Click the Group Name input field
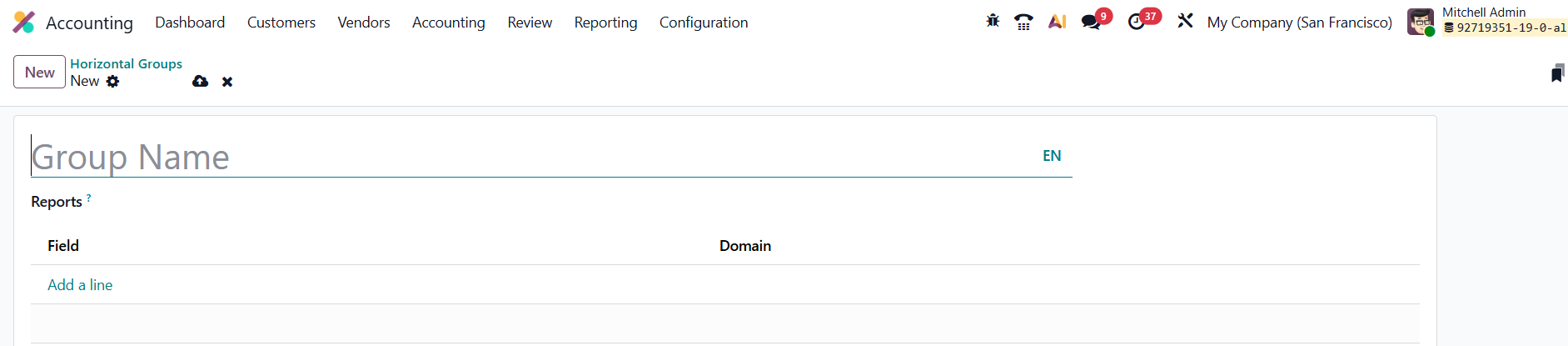Viewport: 1568px width, 346px height. coord(533,157)
